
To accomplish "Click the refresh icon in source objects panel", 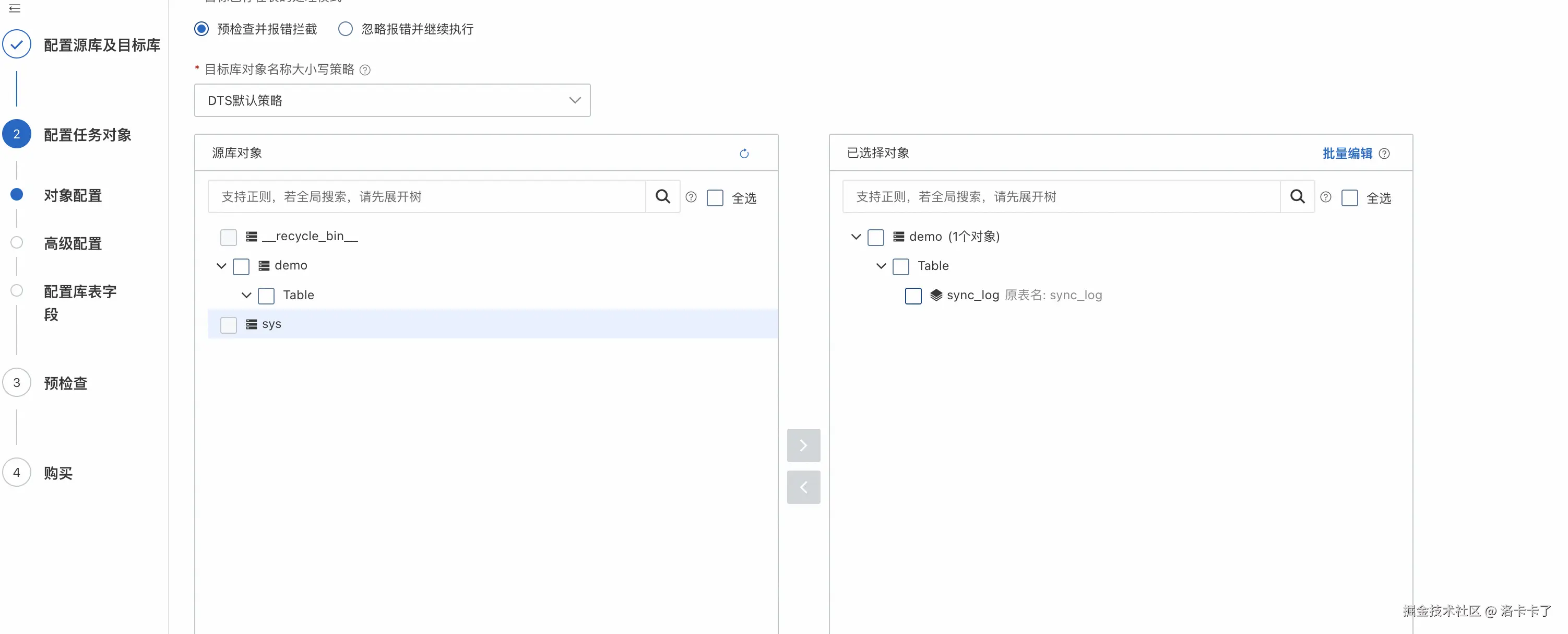I will click(x=744, y=154).
